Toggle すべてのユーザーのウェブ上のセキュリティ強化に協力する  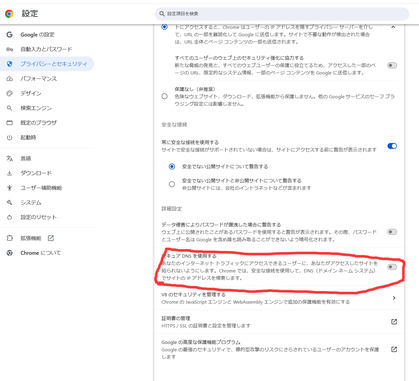click(392, 65)
